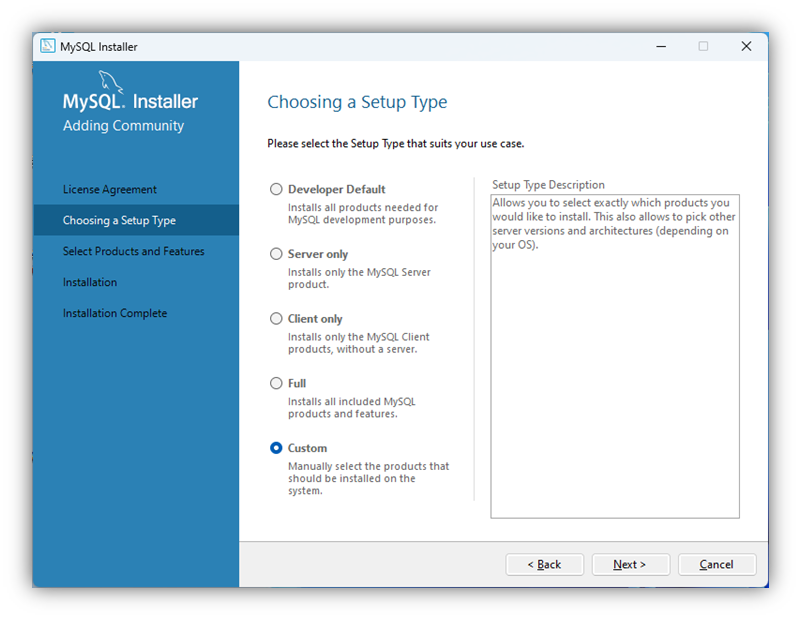The image size is (801, 620).
Task: Select the Custom setup radio button
Action: [x=276, y=448]
